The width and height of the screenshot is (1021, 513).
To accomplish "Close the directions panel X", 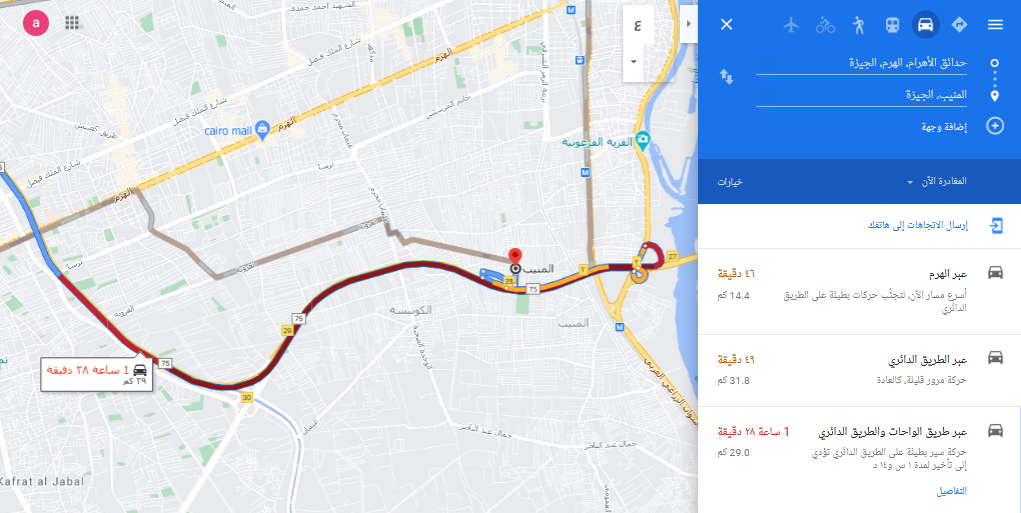I will pyautogui.click(x=727, y=25).
